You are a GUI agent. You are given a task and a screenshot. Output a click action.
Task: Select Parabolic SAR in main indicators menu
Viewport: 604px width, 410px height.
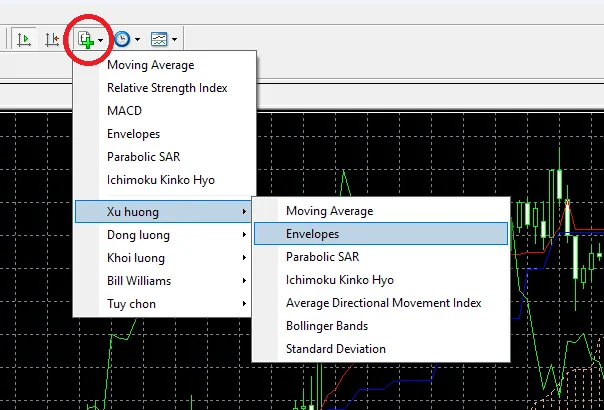(x=165, y=157)
